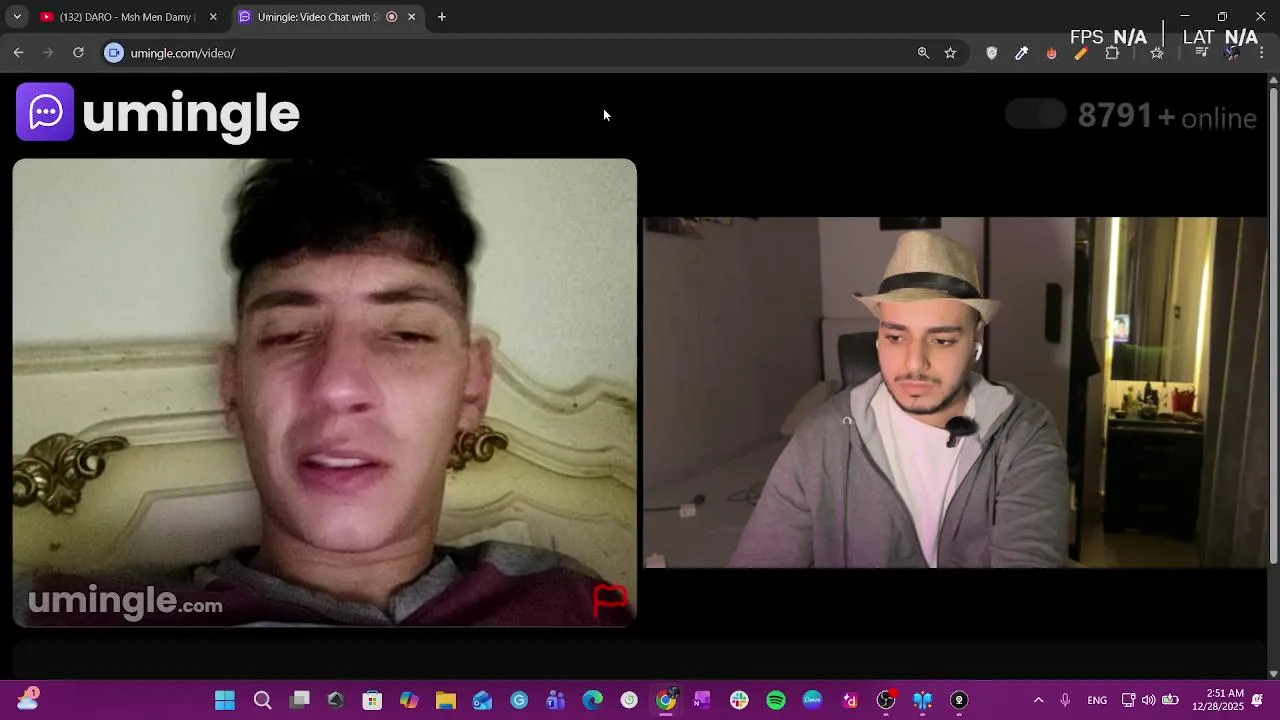Open the zoom magnifier in address bar
The image size is (1280, 720).
coord(923,53)
